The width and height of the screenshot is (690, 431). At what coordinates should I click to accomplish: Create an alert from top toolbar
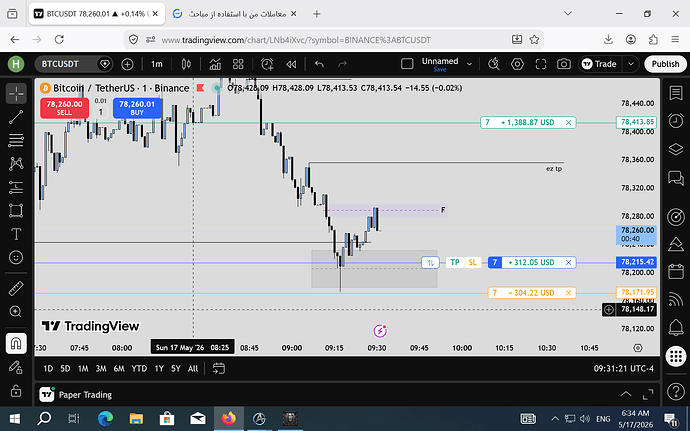pyautogui.click(x=267, y=64)
